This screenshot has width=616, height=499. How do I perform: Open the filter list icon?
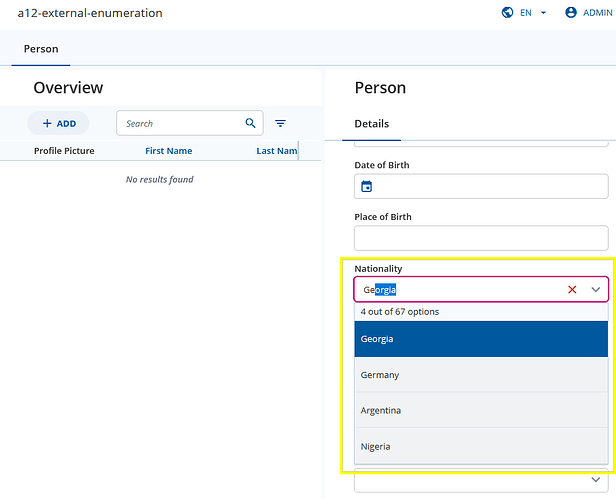click(280, 123)
